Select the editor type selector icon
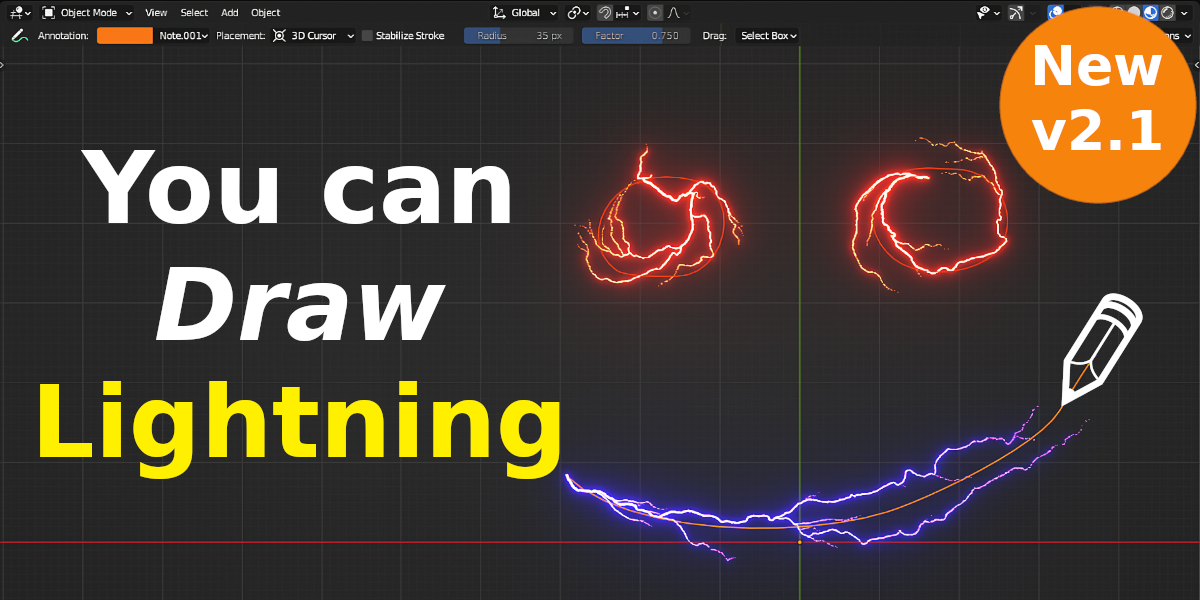 point(16,12)
